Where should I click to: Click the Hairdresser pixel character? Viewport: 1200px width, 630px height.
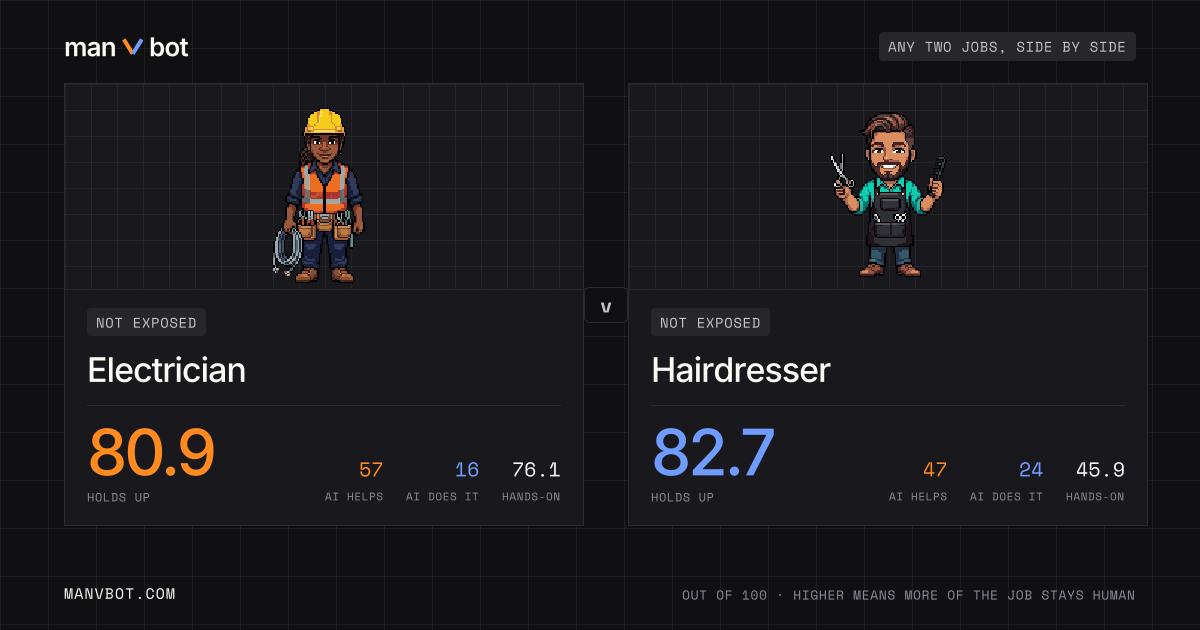point(888,194)
